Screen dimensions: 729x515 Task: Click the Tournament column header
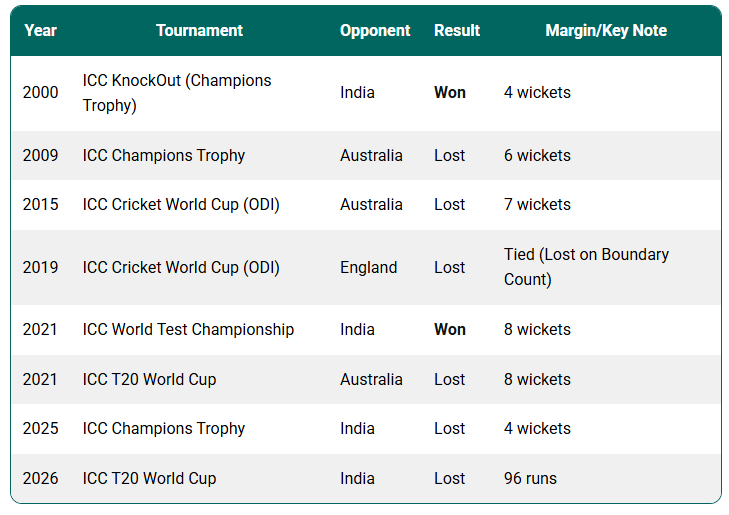[x=199, y=30]
